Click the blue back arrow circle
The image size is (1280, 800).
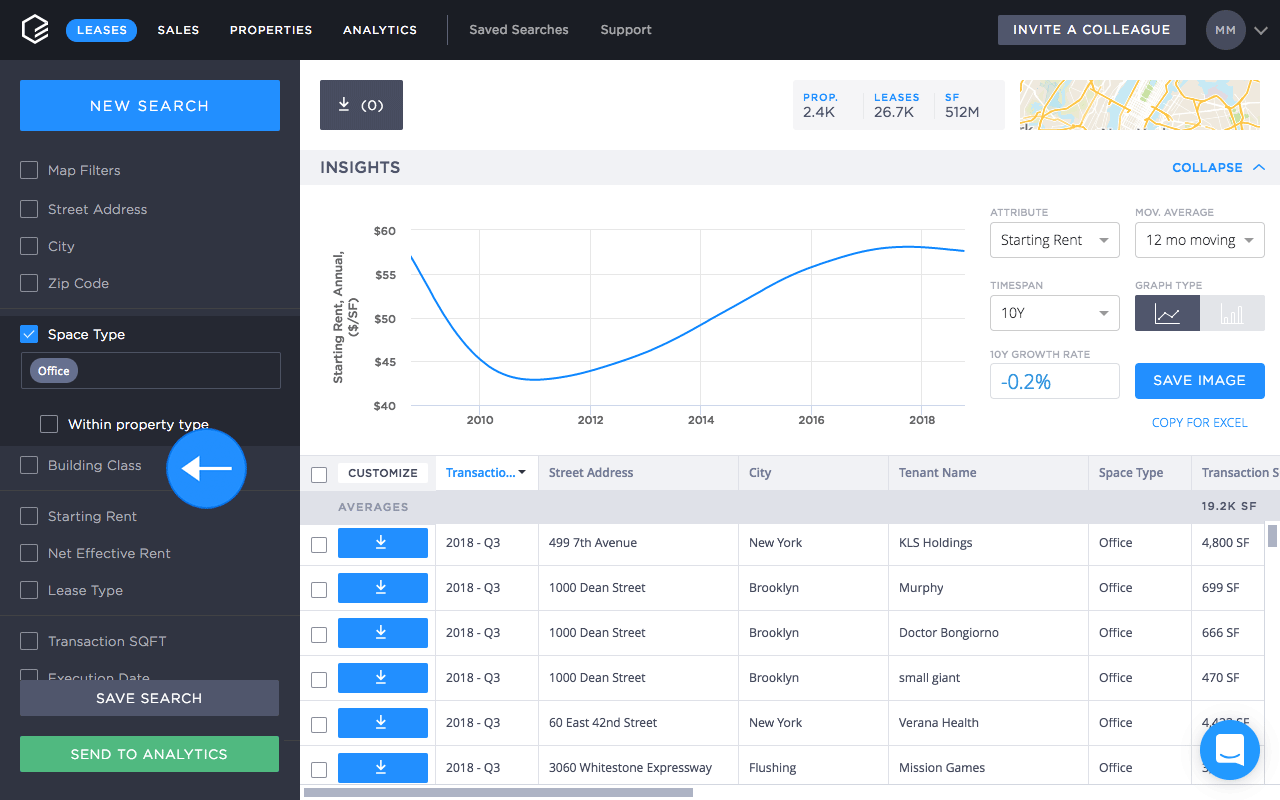click(x=206, y=468)
